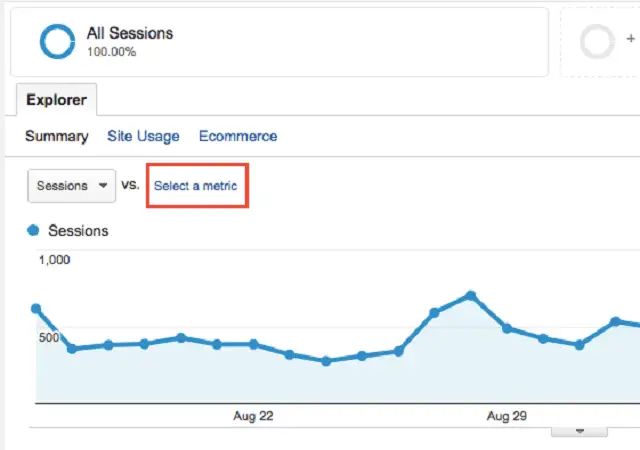Click the 100.00% text under All Sessions
Screen dimensions: 640x450
[111, 52]
